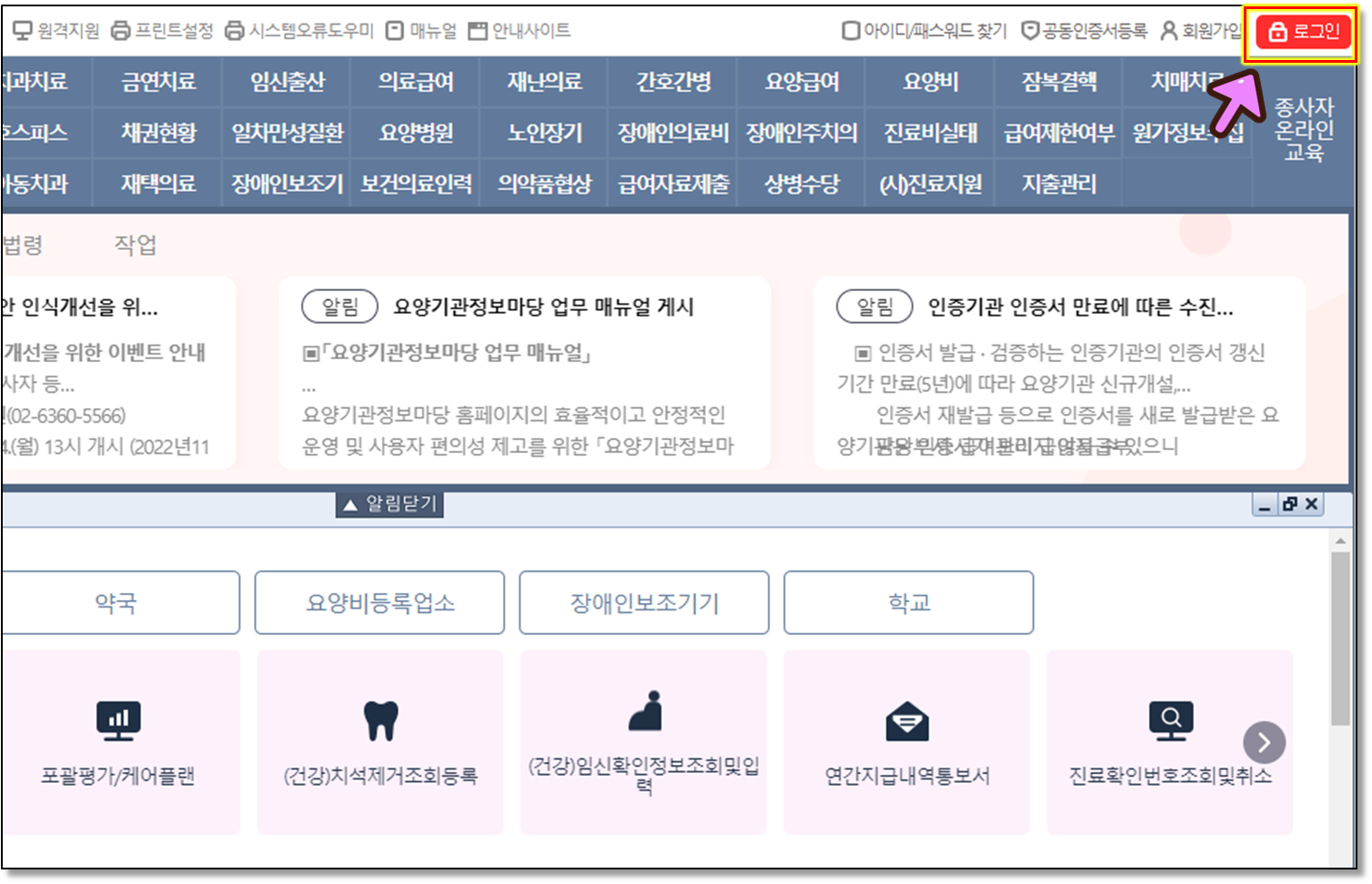
Task: Open the 매뉴얼 manual icon
Action: pos(395,31)
